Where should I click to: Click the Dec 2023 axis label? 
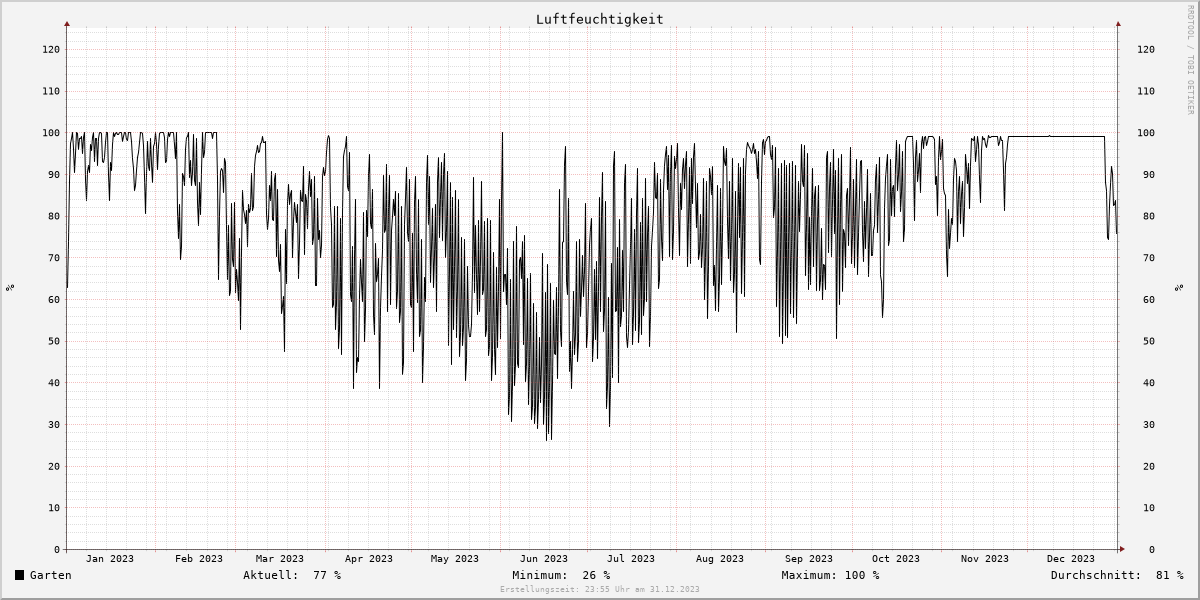click(x=1071, y=559)
